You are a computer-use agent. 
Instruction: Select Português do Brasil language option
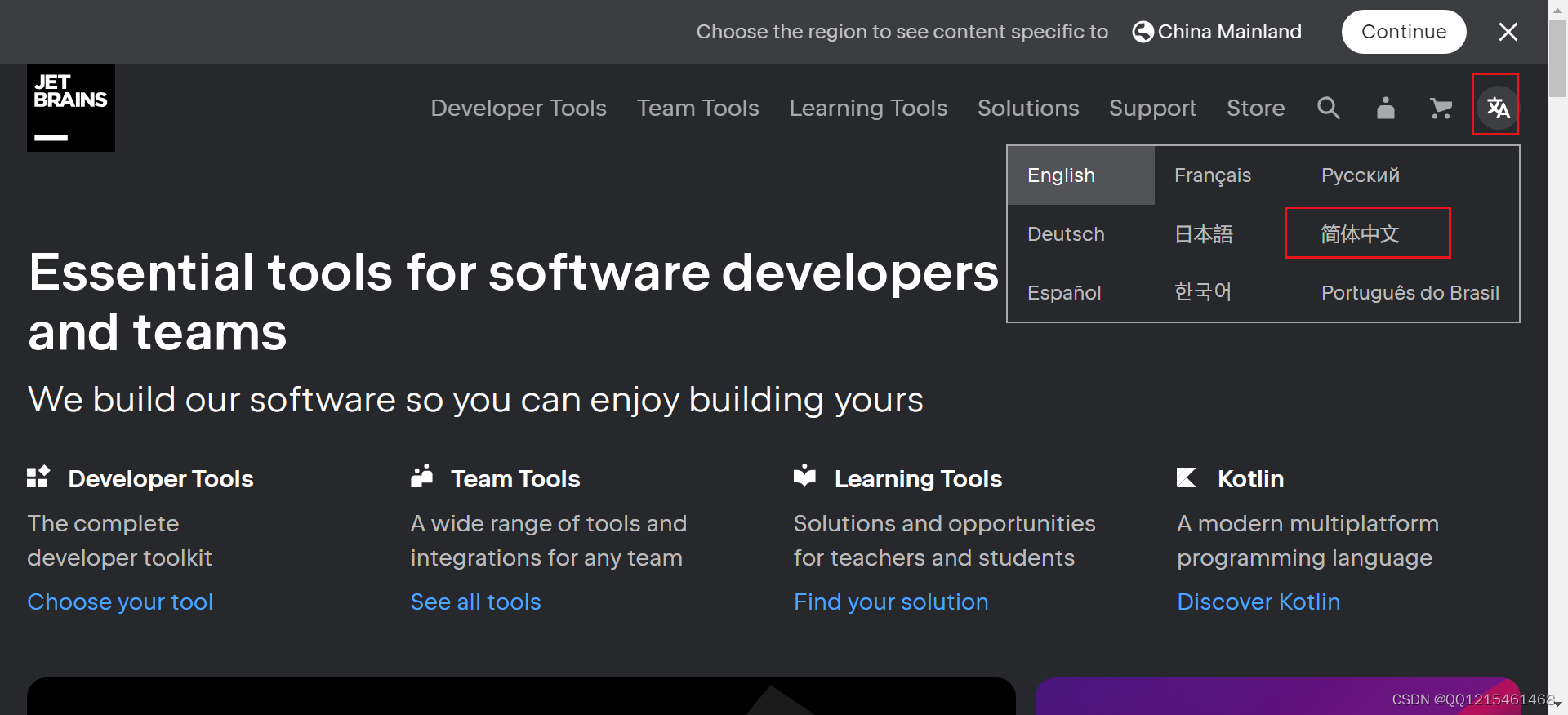[x=1410, y=293]
